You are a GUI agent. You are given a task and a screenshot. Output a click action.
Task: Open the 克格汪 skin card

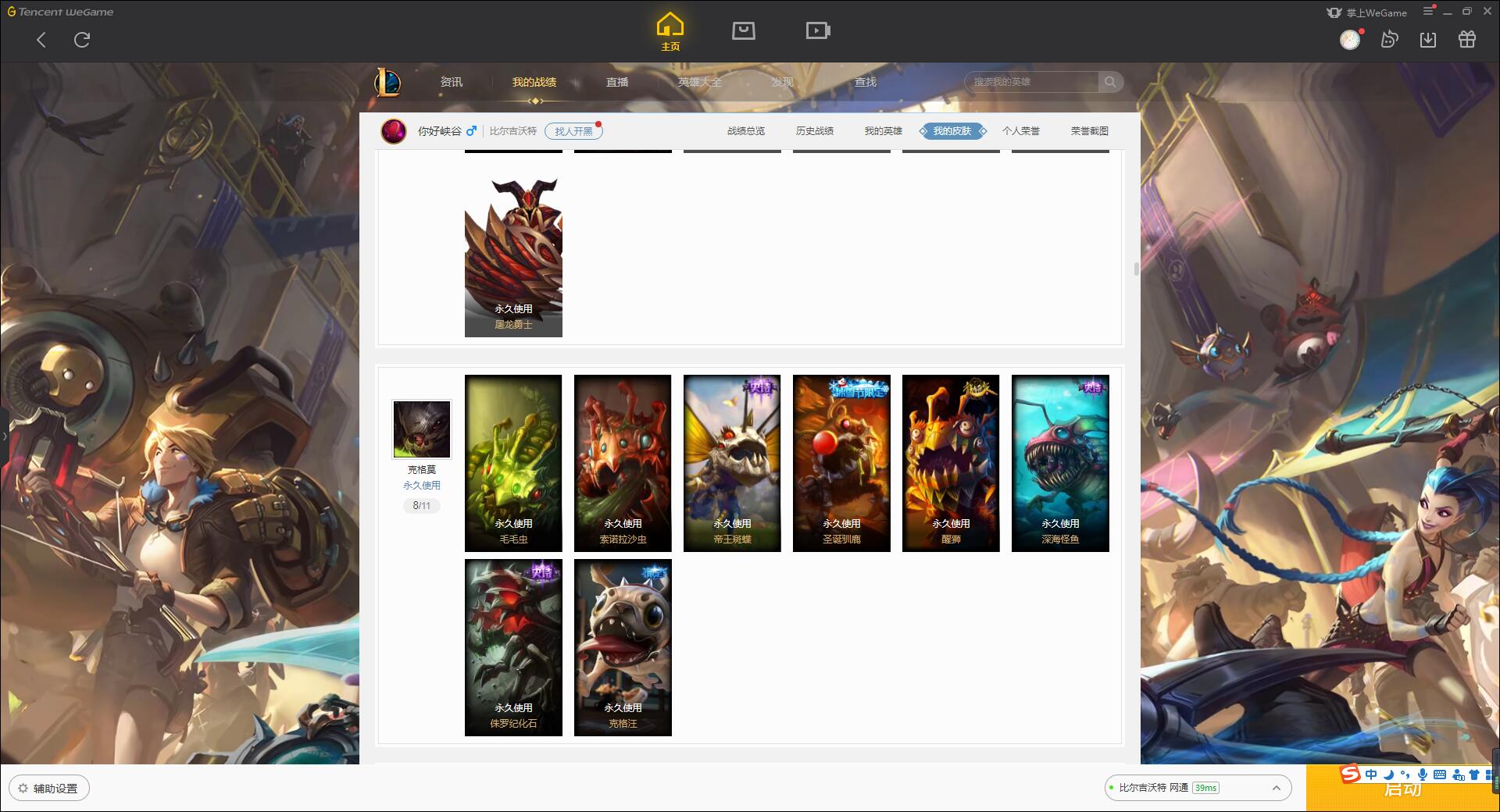623,647
